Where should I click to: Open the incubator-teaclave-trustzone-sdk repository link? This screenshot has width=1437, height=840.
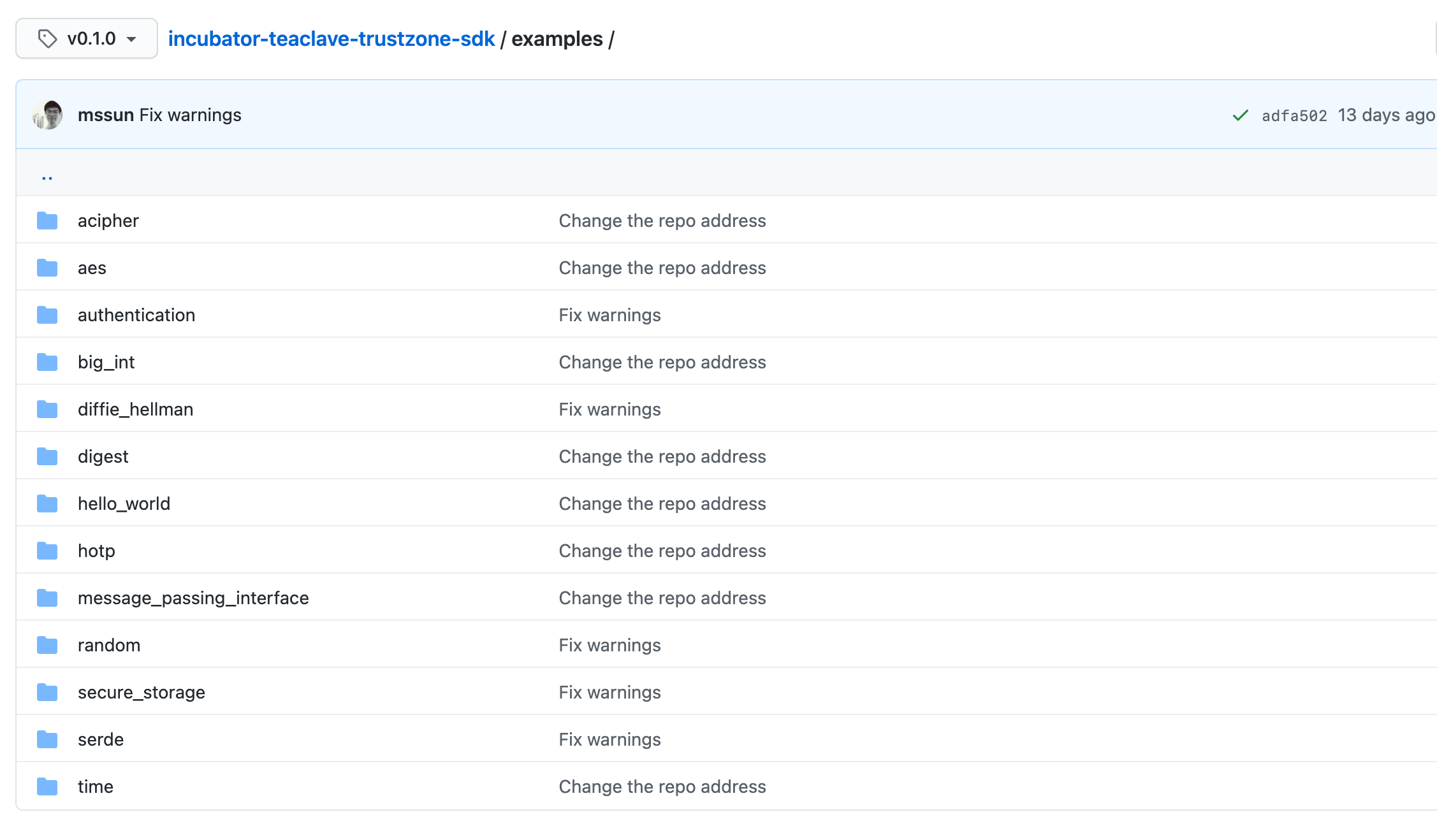[331, 39]
